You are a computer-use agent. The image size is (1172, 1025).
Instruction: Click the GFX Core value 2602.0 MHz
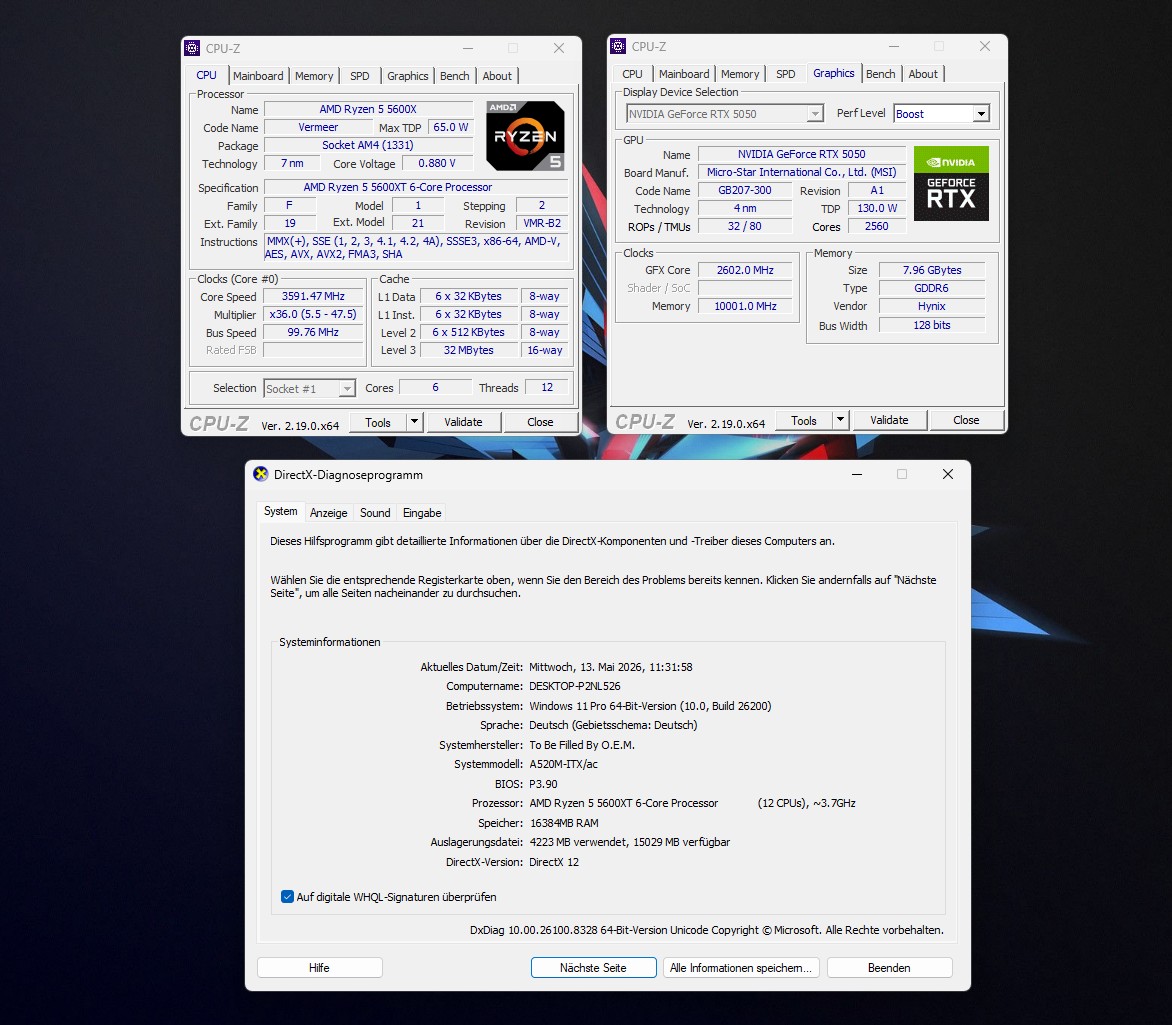[744, 270]
